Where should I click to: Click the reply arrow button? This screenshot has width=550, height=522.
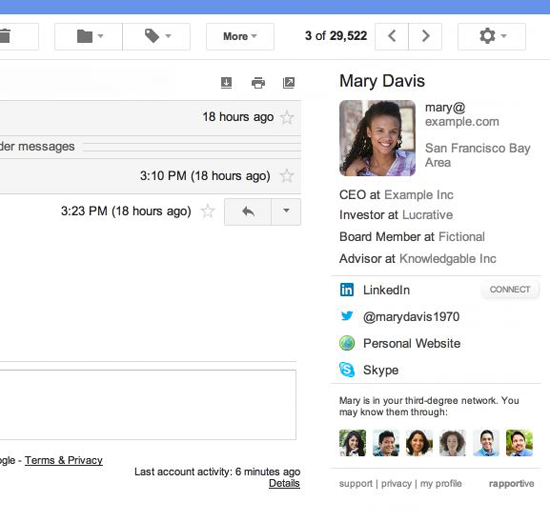click(248, 212)
